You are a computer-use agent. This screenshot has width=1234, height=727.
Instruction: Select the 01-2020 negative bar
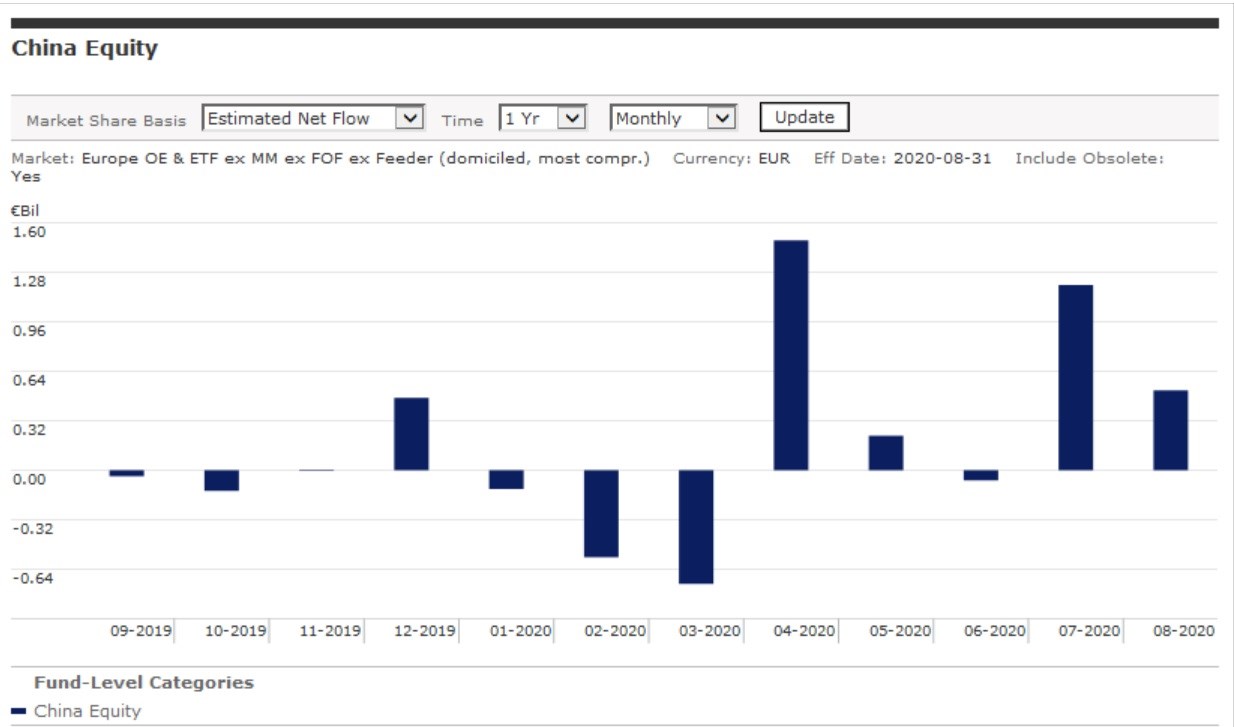click(x=506, y=479)
